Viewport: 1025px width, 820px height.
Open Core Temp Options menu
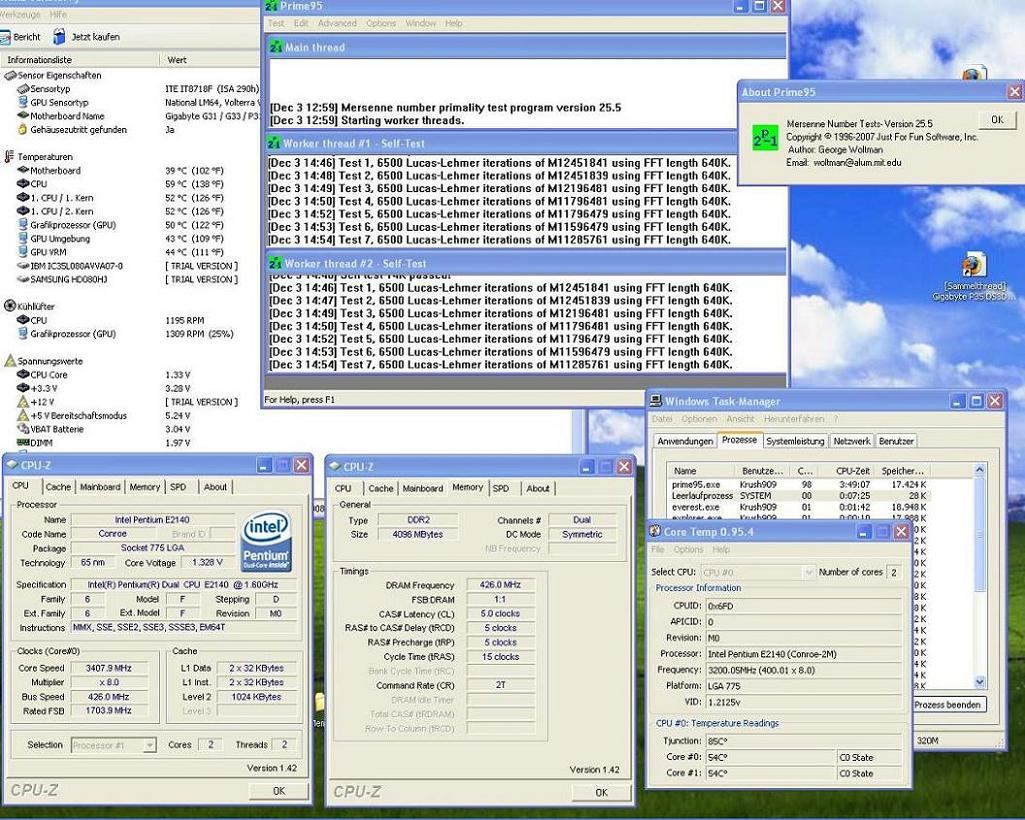(x=688, y=550)
